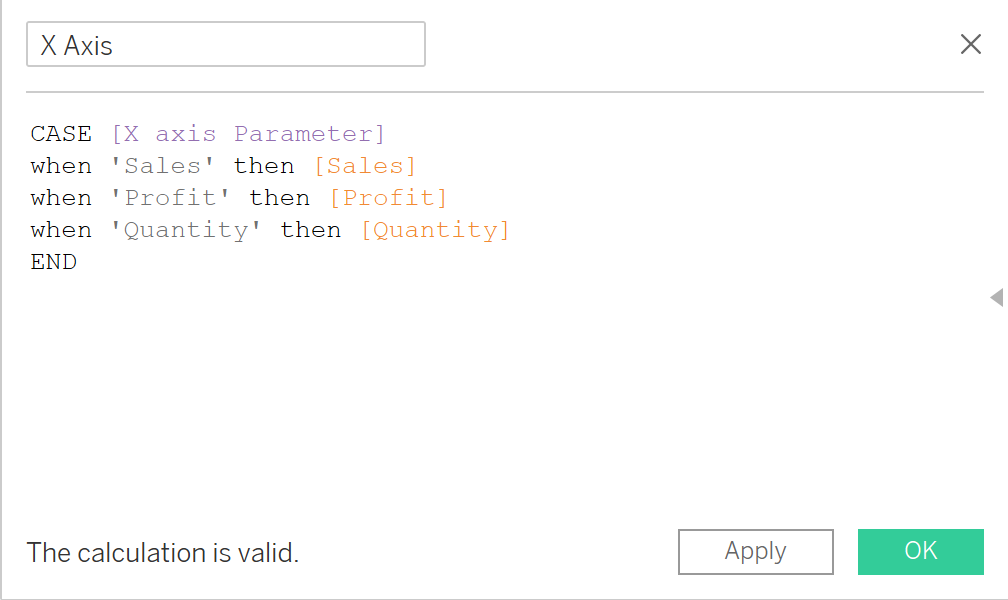Click the 'Quantity' string literal

tap(186, 230)
